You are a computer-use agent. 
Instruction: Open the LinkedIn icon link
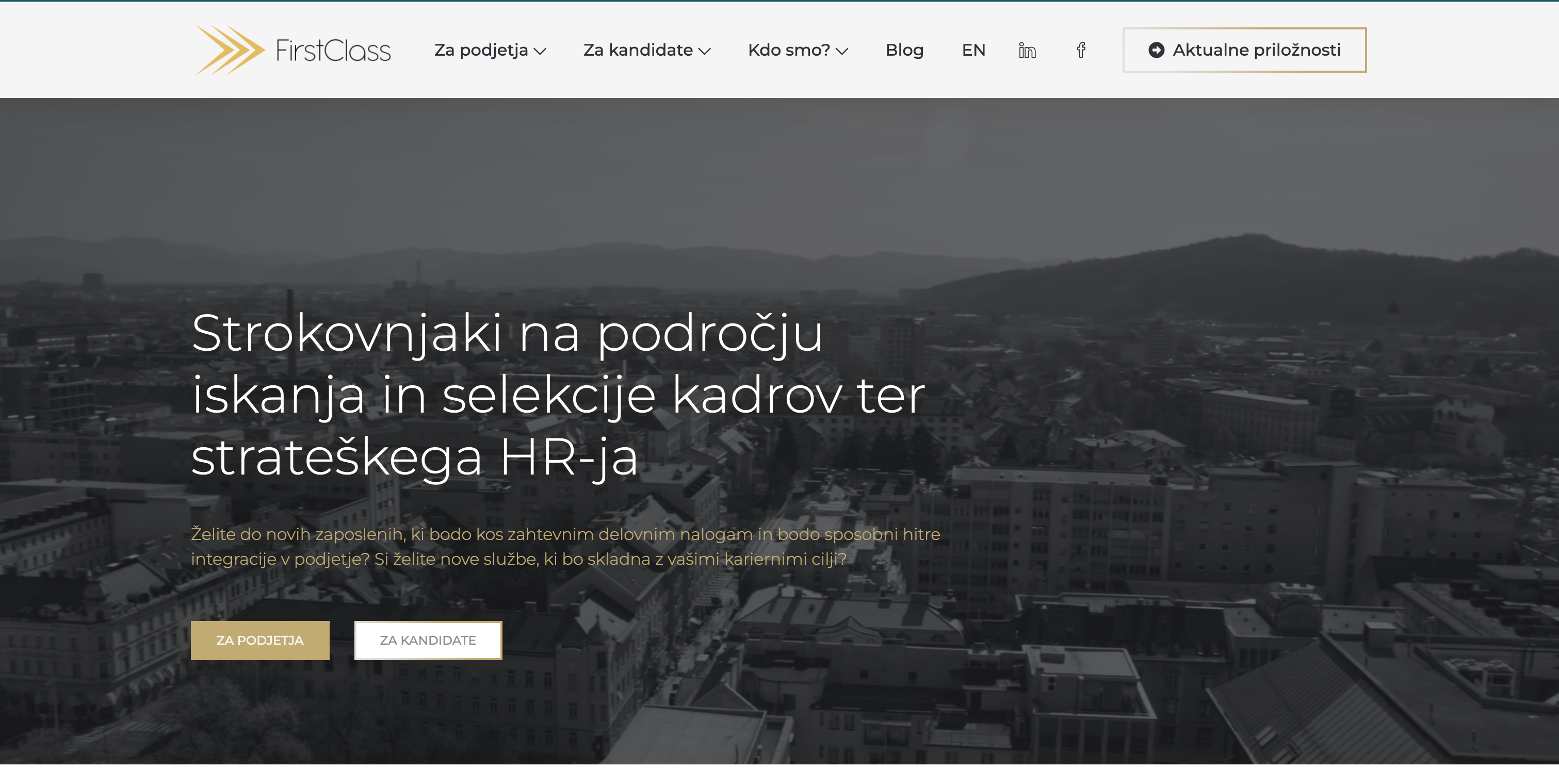click(1027, 50)
